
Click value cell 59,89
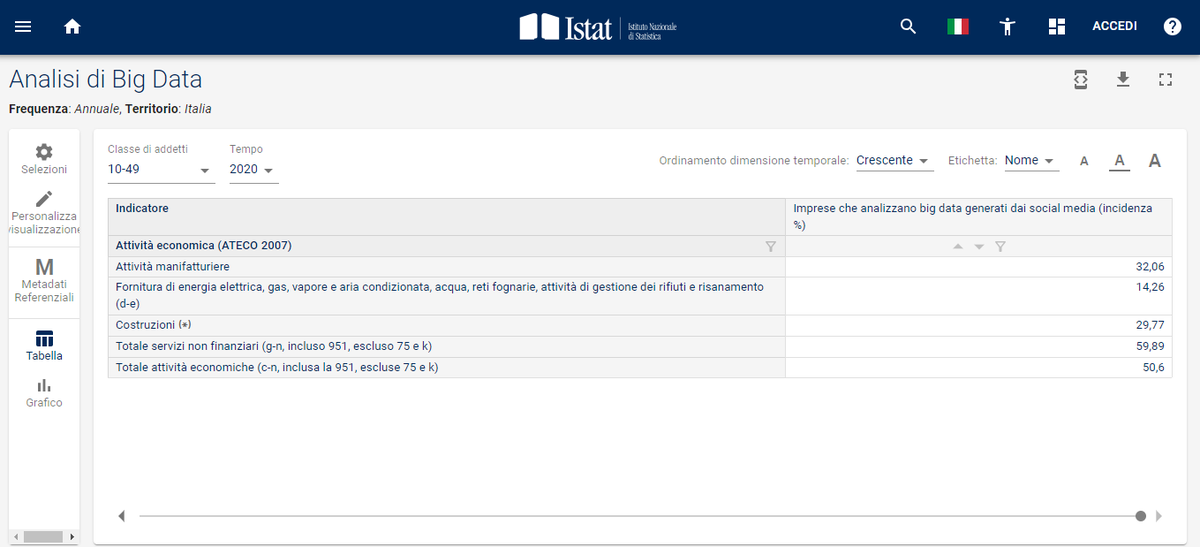pyautogui.click(x=979, y=346)
